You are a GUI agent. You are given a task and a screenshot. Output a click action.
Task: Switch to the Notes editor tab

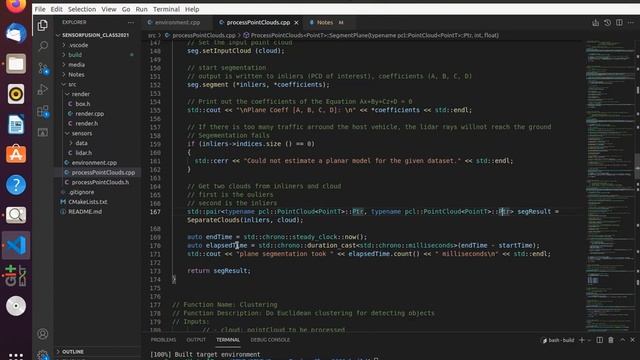(x=325, y=22)
